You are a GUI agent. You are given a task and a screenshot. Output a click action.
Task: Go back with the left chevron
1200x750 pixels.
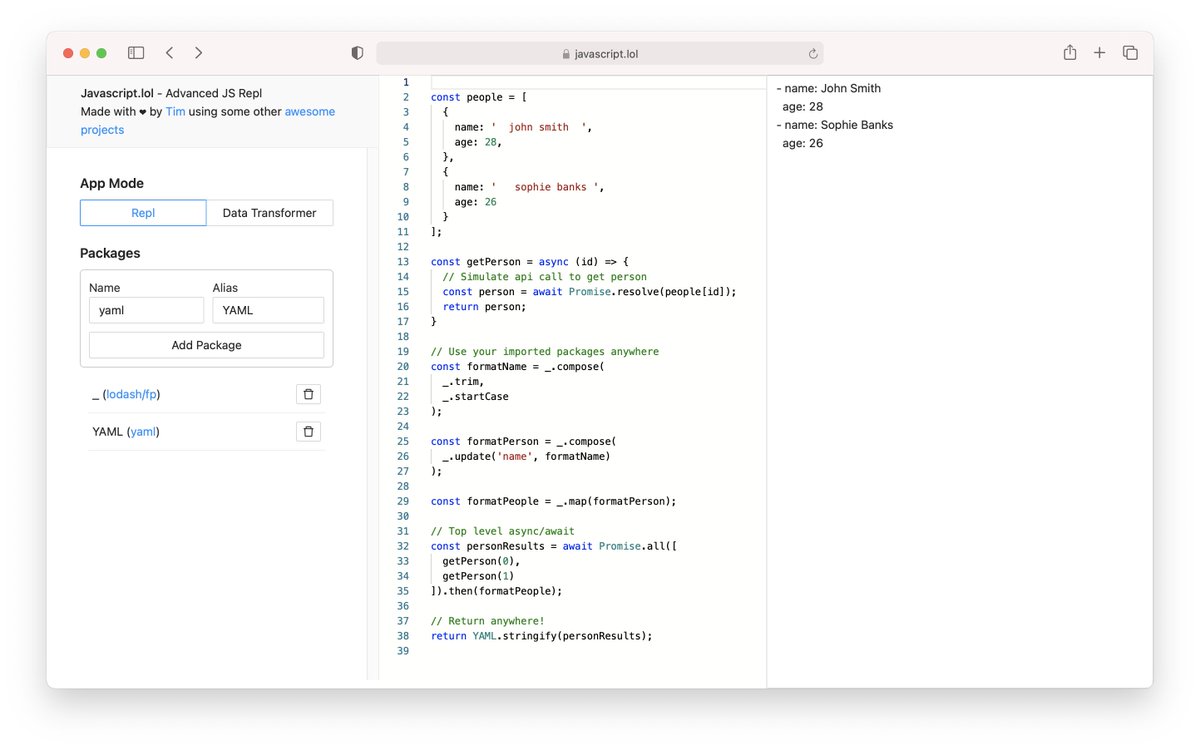(169, 53)
